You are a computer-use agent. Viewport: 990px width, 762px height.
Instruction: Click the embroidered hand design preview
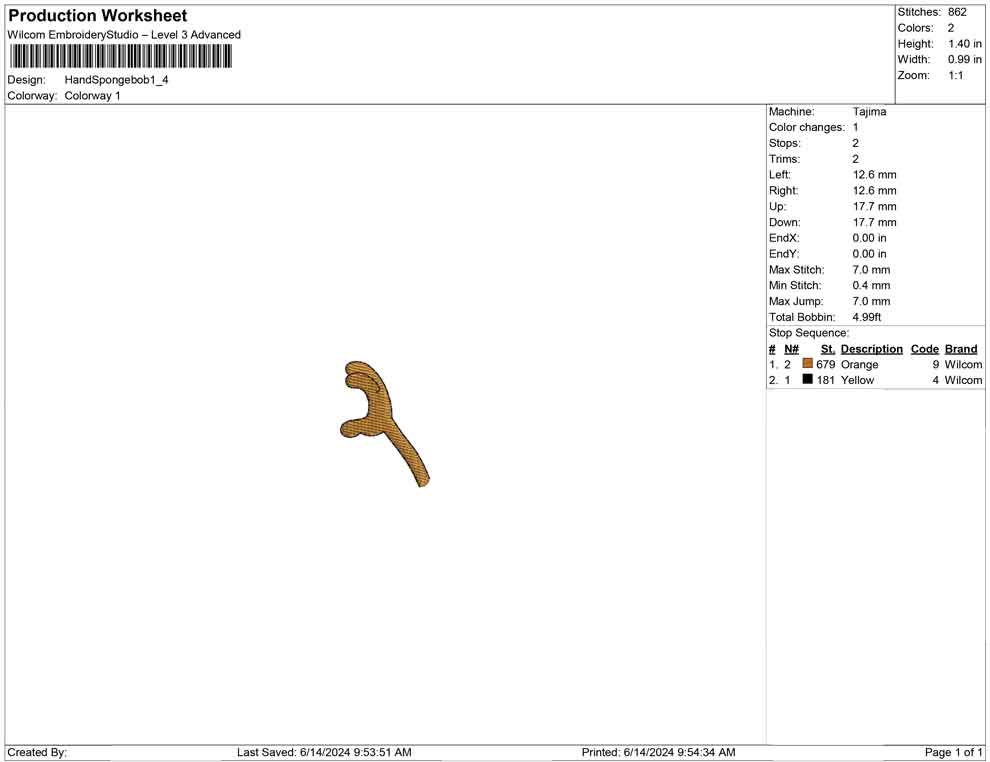(385, 424)
